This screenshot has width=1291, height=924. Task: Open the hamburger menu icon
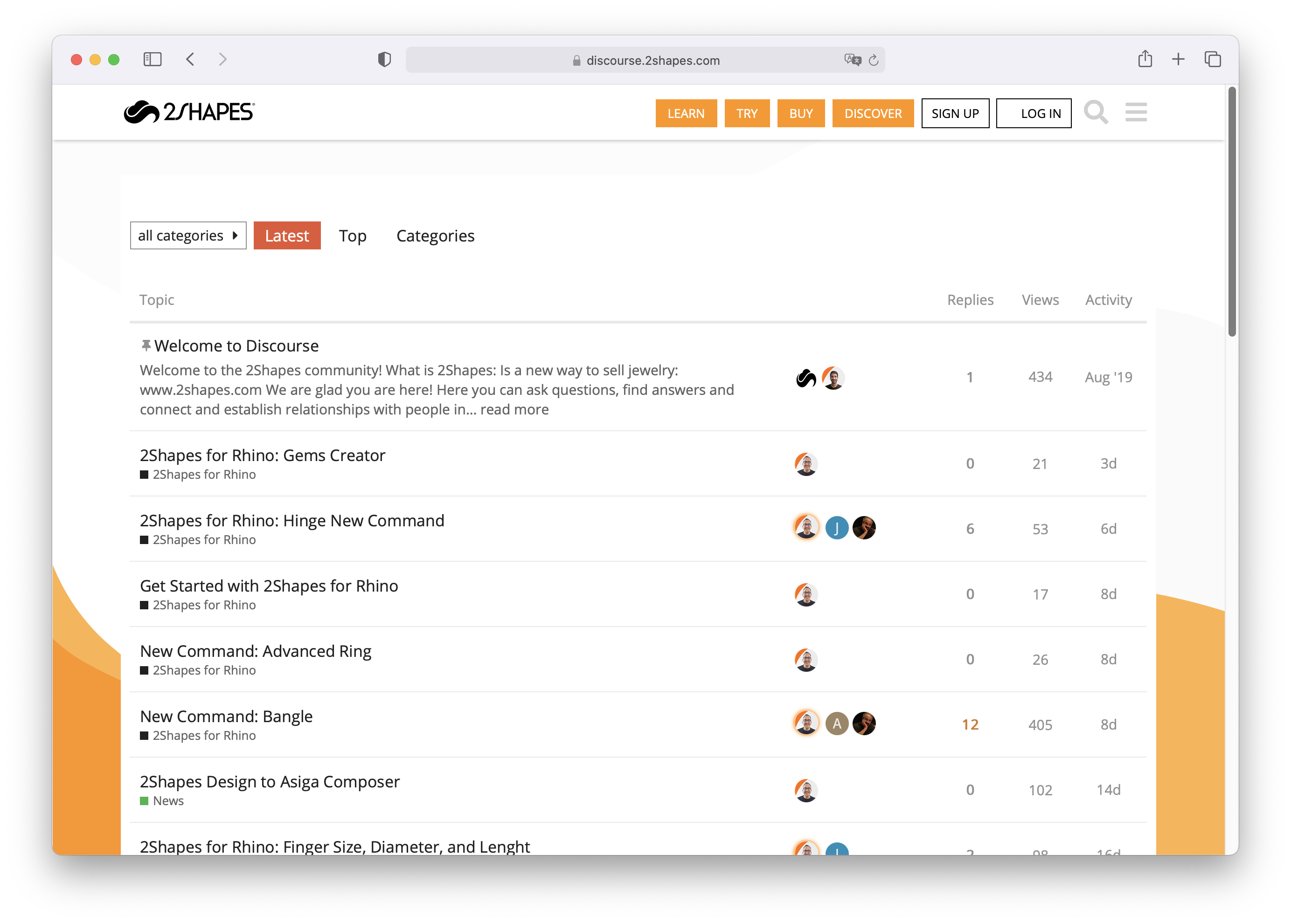(x=1136, y=112)
